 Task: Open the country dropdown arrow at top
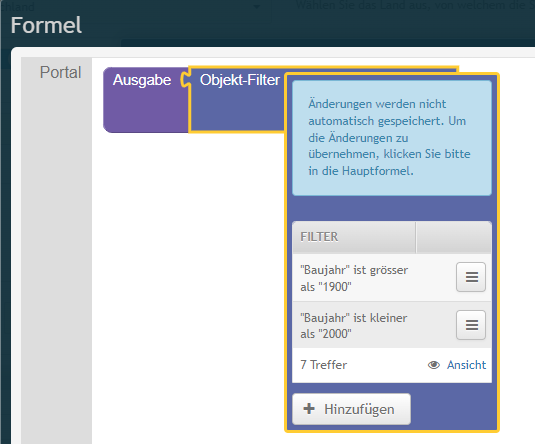257,6
